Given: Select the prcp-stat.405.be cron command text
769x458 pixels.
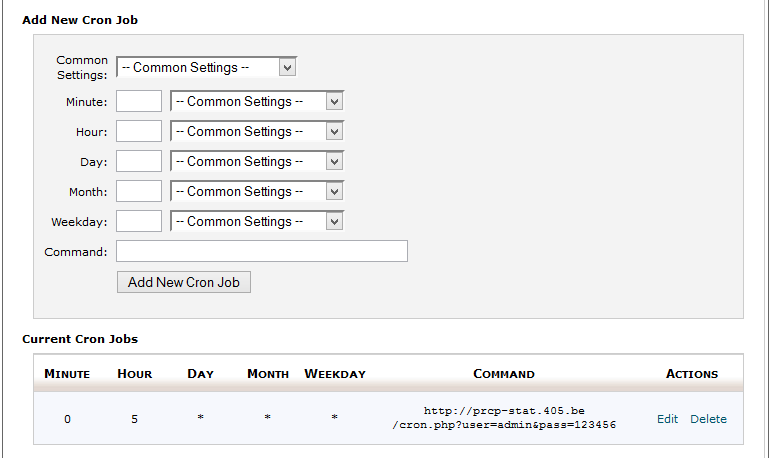Looking at the screenshot, I should pos(504,417).
